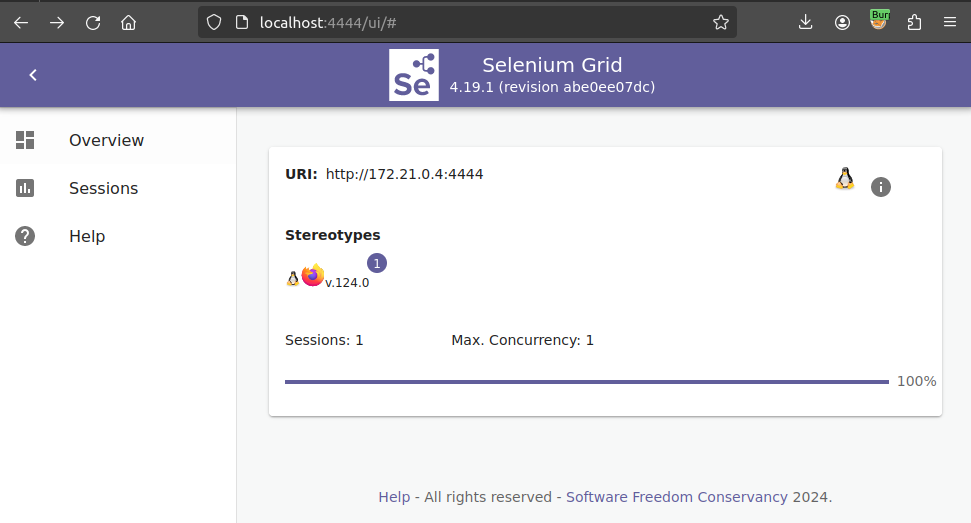Open the browser downloads panel
971x523 pixels.
point(806,22)
